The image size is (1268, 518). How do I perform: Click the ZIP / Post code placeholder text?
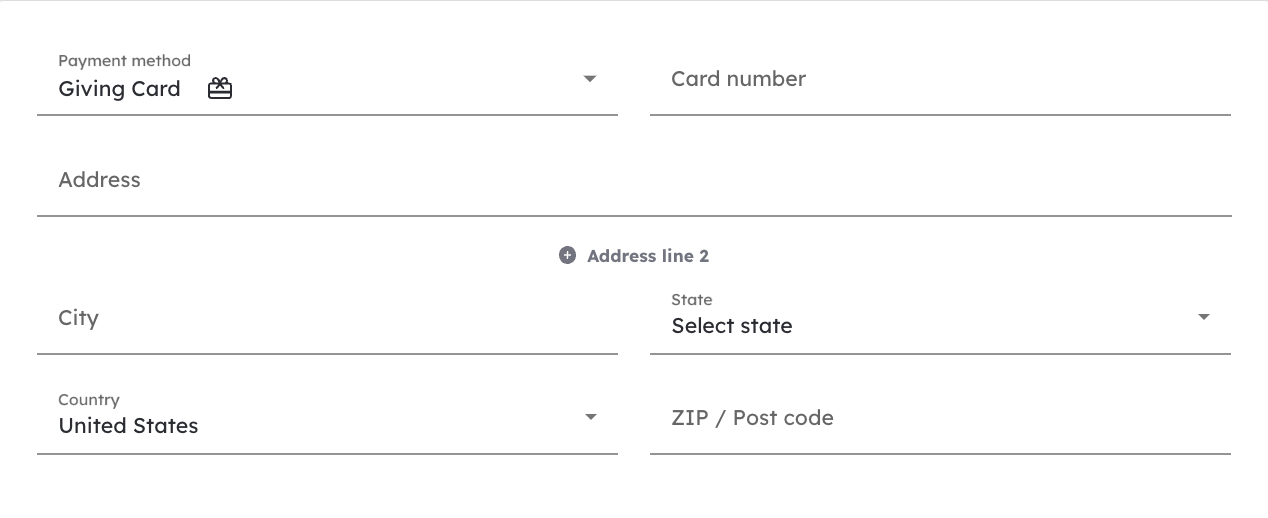pos(753,418)
